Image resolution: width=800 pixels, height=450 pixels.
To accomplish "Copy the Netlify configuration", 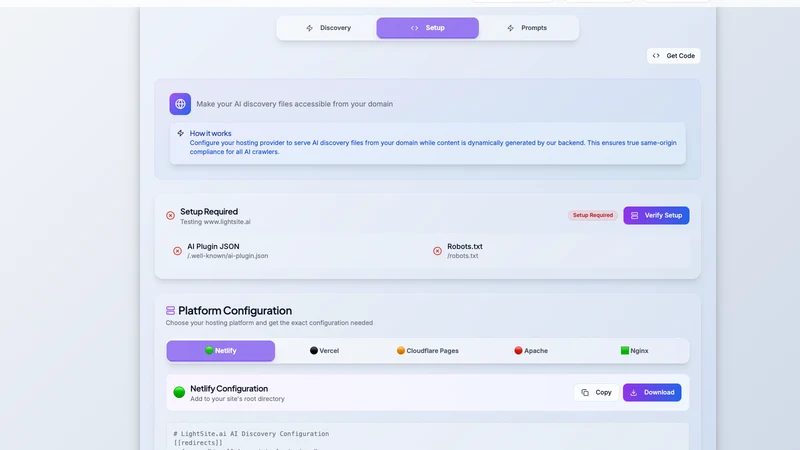I will (596, 392).
